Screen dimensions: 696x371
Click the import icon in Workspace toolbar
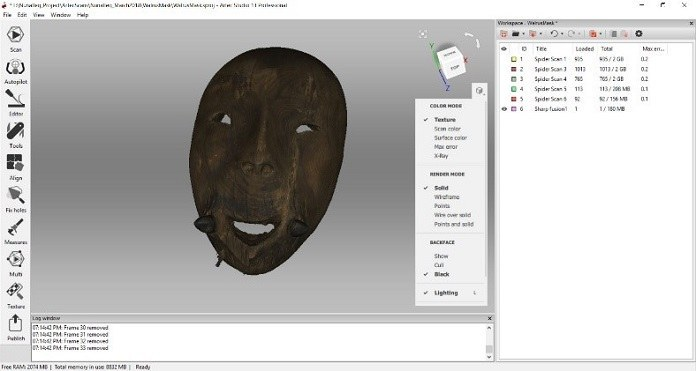[x=533, y=34]
